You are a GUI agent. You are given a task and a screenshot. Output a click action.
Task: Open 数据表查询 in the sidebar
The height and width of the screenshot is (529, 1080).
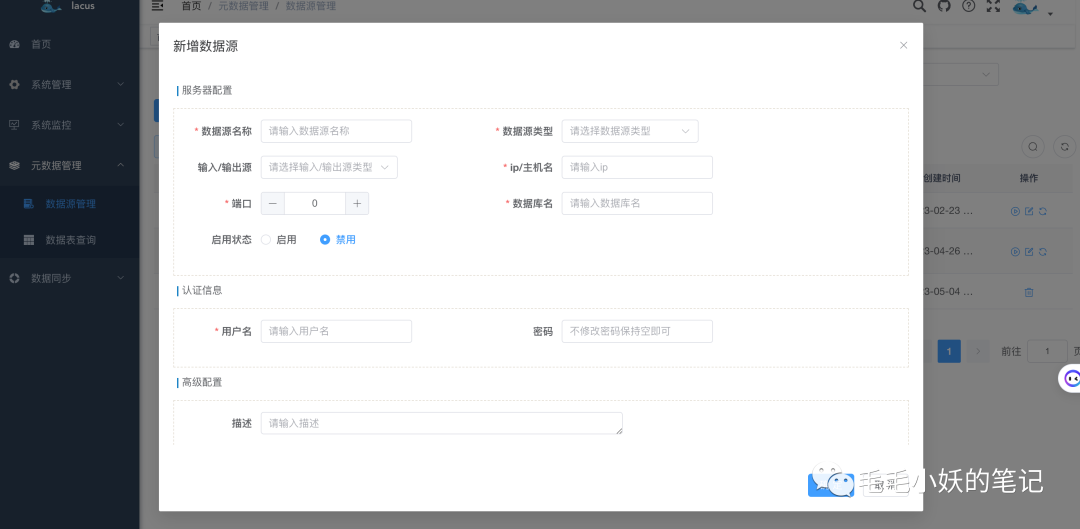(70, 240)
